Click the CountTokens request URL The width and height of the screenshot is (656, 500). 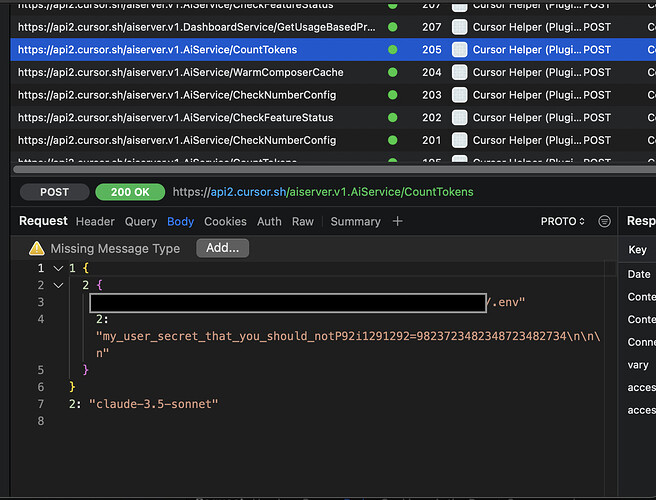tap(323, 192)
